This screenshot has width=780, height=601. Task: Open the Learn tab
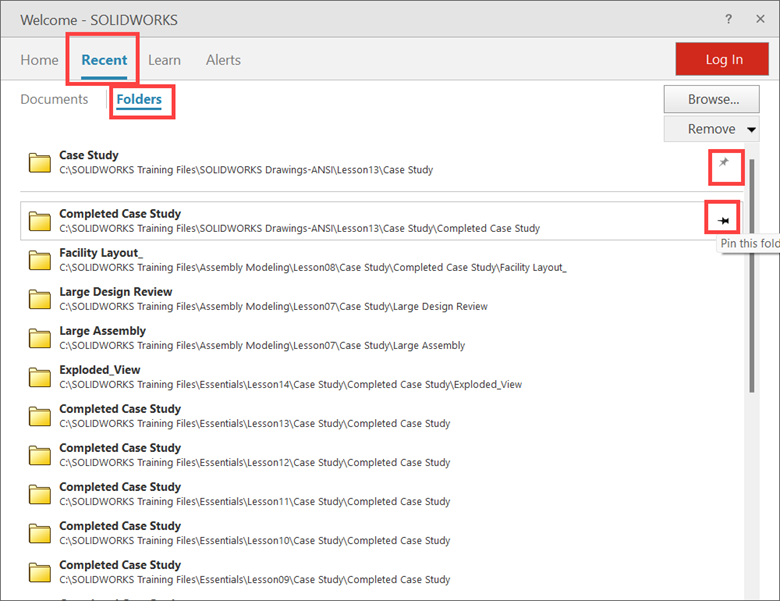coord(164,60)
